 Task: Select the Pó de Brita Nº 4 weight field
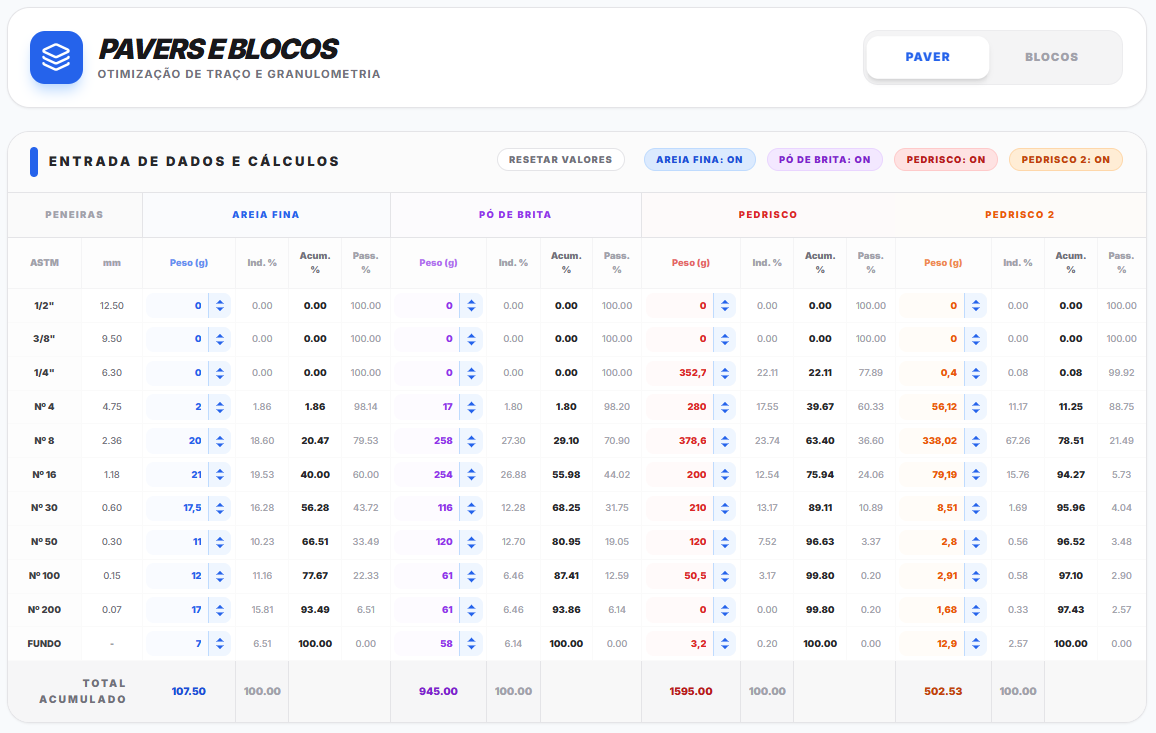[x=428, y=407]
